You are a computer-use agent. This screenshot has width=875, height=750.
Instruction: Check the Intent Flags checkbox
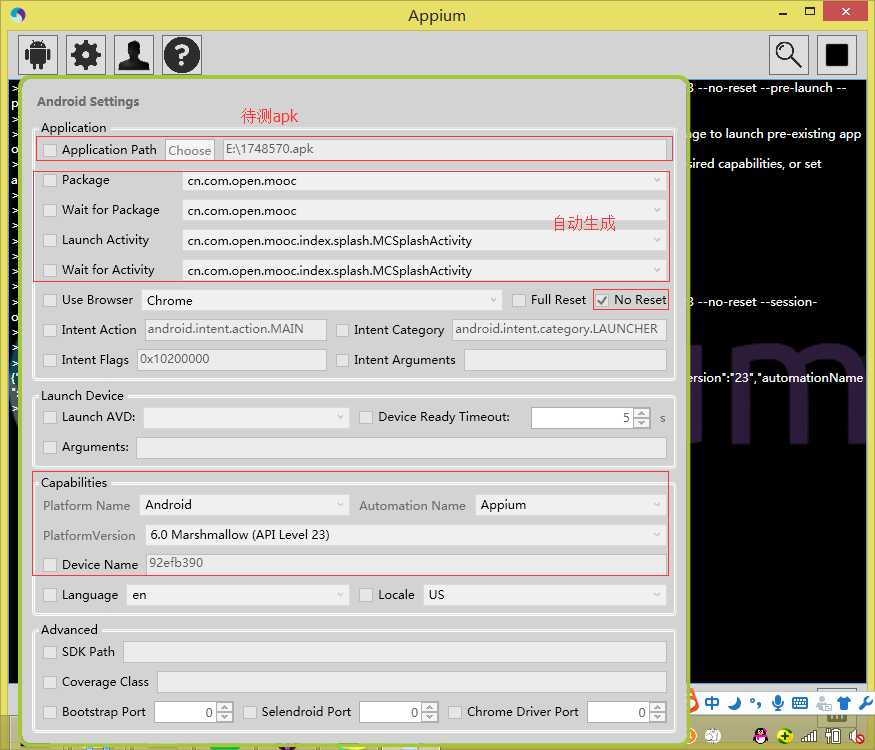50,360
